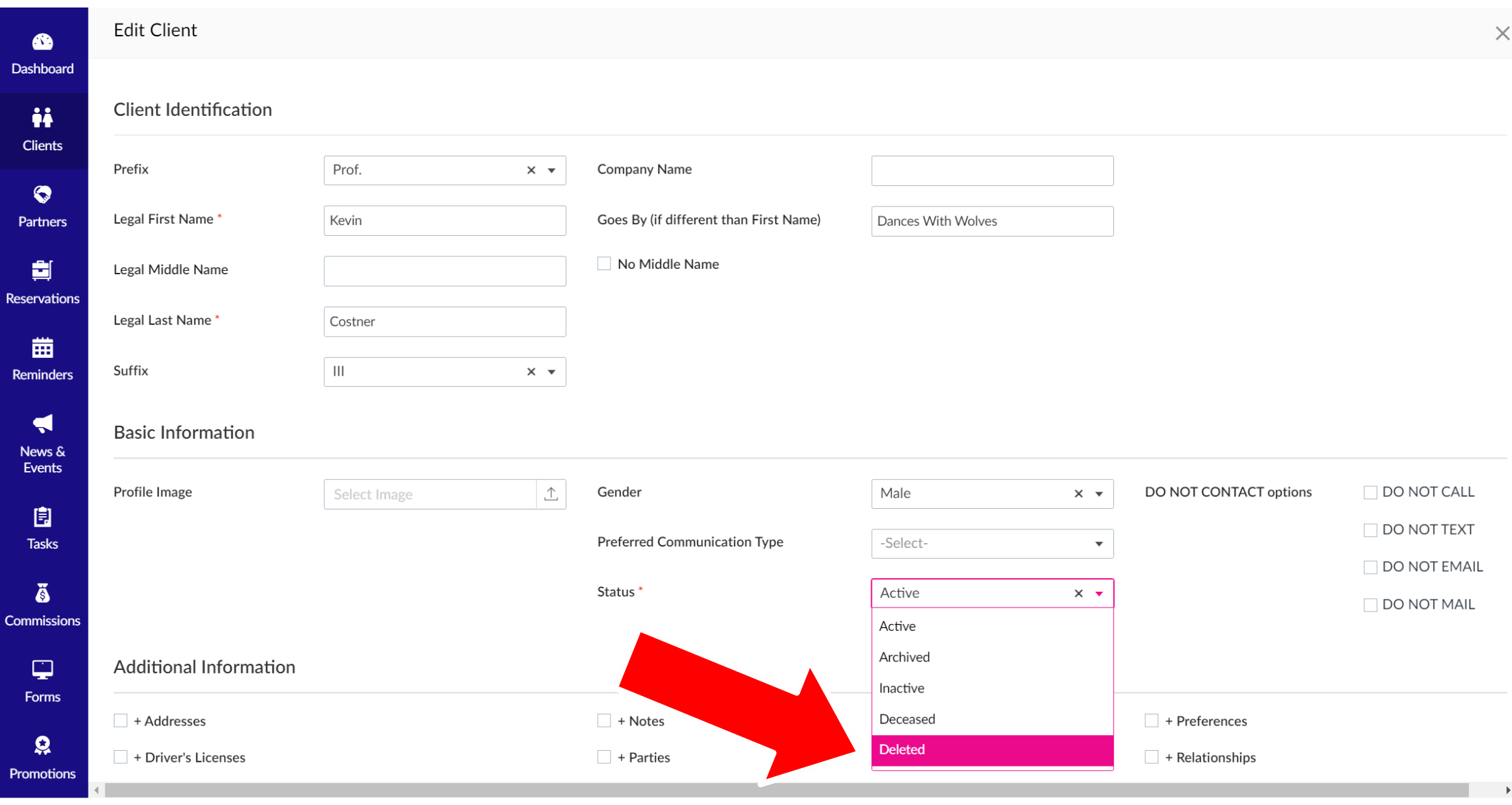The image size is (1512, 805).
Task: Open Reservations suitcase icon
Action: tap(42, 271)
